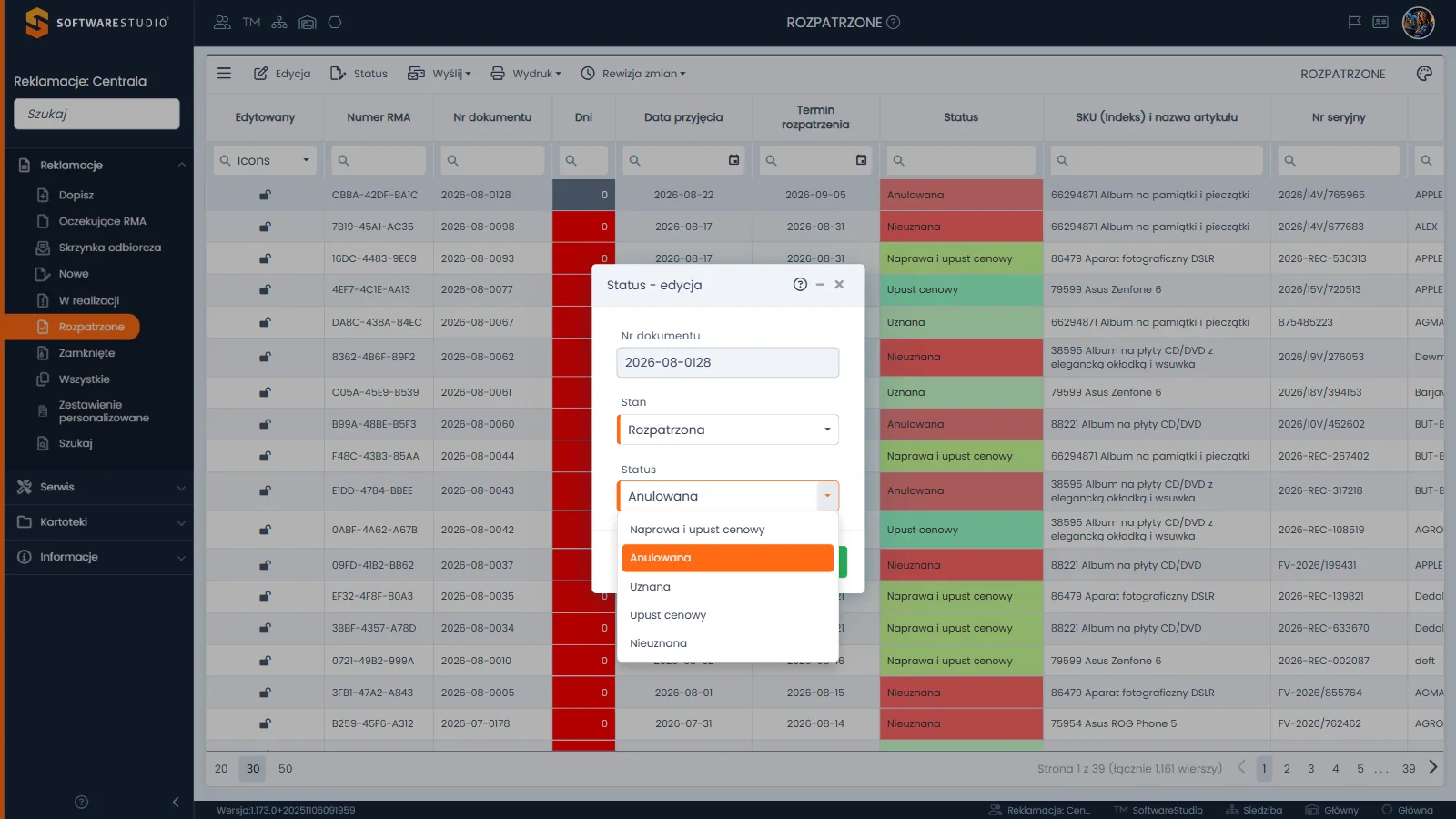Go to next page arrow in pagination
1456x819 pixels.
1433,768
